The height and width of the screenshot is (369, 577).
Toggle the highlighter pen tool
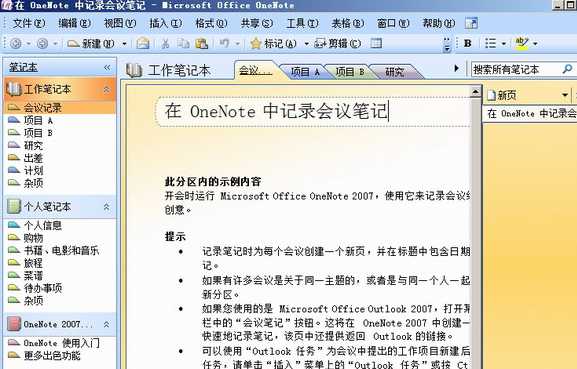click(x=522, y=43)
